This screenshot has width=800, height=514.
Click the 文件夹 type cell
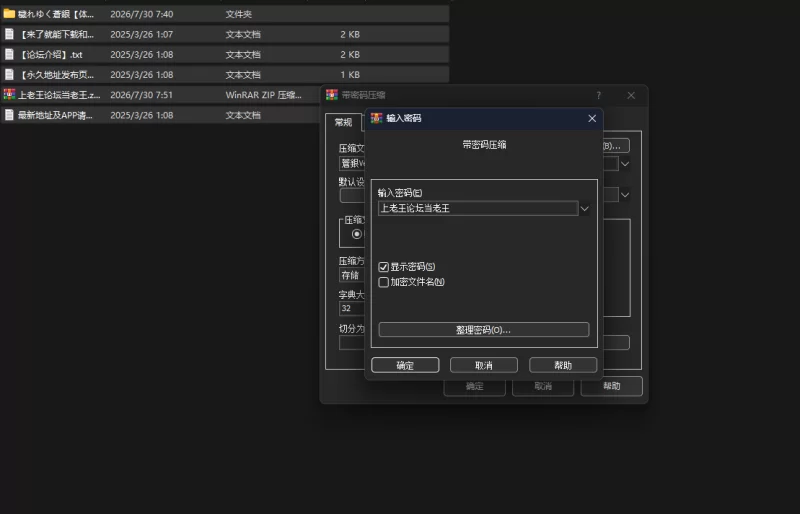pyautogui.click(x=239, y=14)
